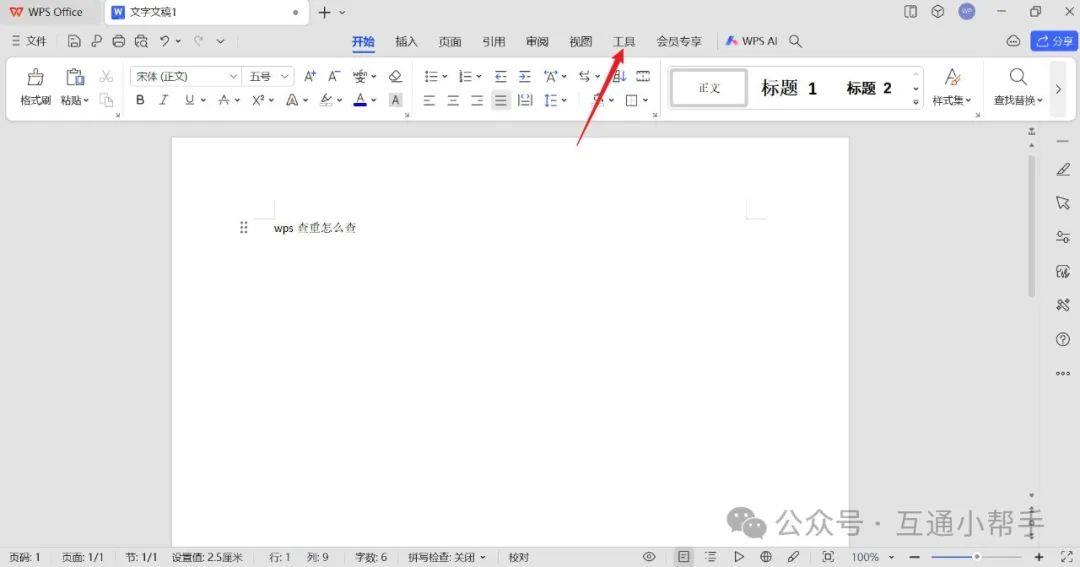Screen dimensions: 1080x567
Task: Open the 文件 (File) menu
Action: click(29, 41)
